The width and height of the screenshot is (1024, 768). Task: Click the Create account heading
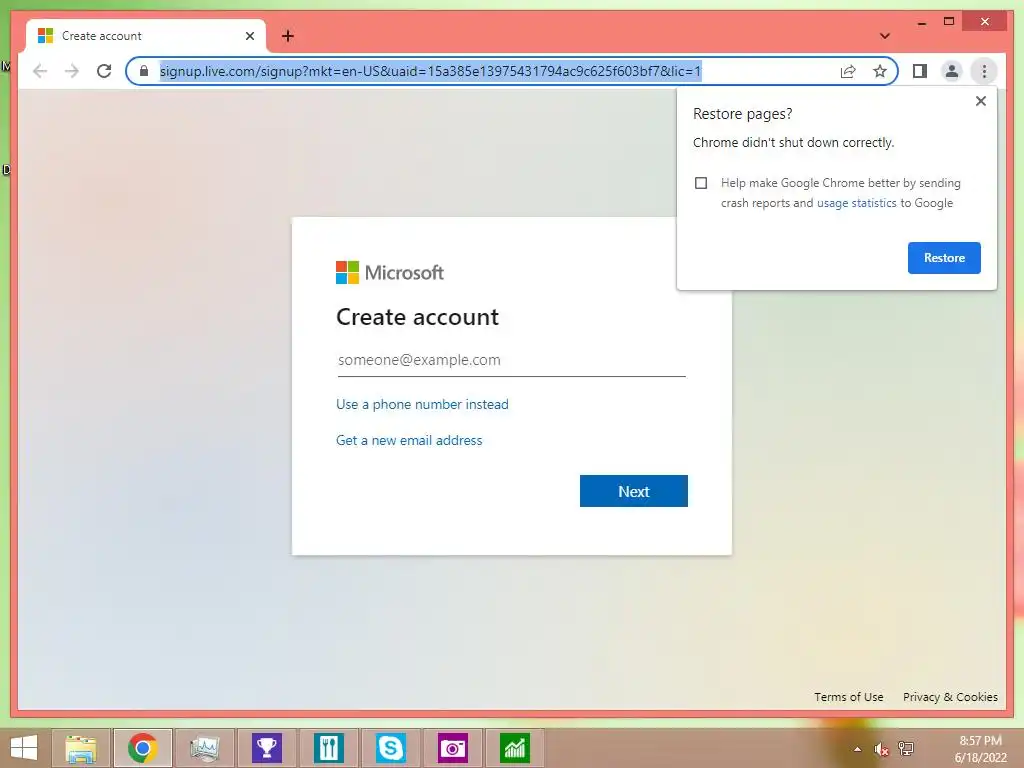[x=417, y=317]
